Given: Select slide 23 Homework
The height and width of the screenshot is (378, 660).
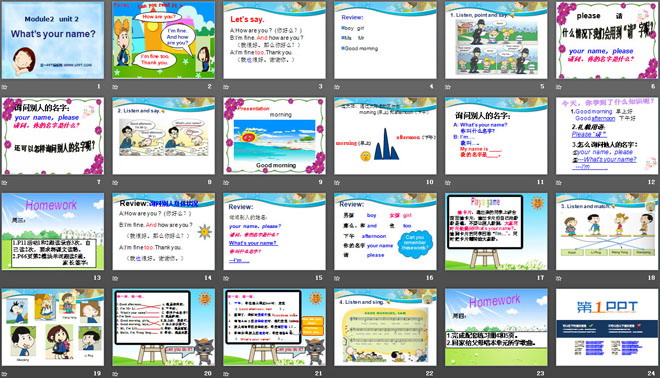Looking at the screenshot, I should pos(496,327).
